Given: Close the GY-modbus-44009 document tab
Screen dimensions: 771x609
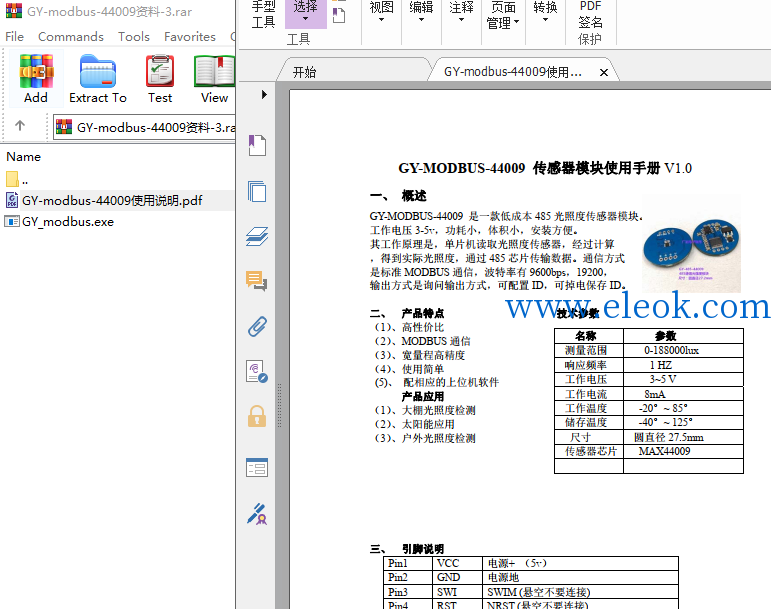Looking at the screenshot, I should pyautogui.click(x=604, y=73).
